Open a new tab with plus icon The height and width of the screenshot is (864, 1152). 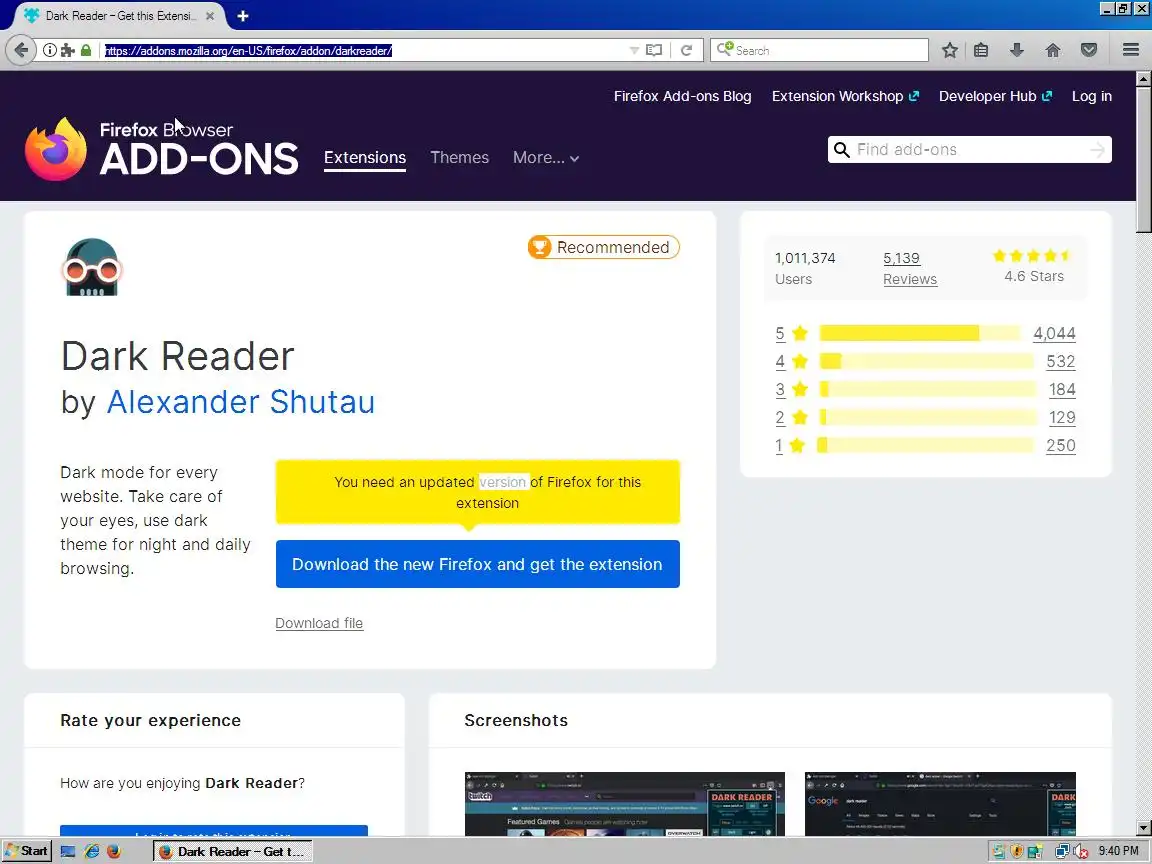pos(242,15)
